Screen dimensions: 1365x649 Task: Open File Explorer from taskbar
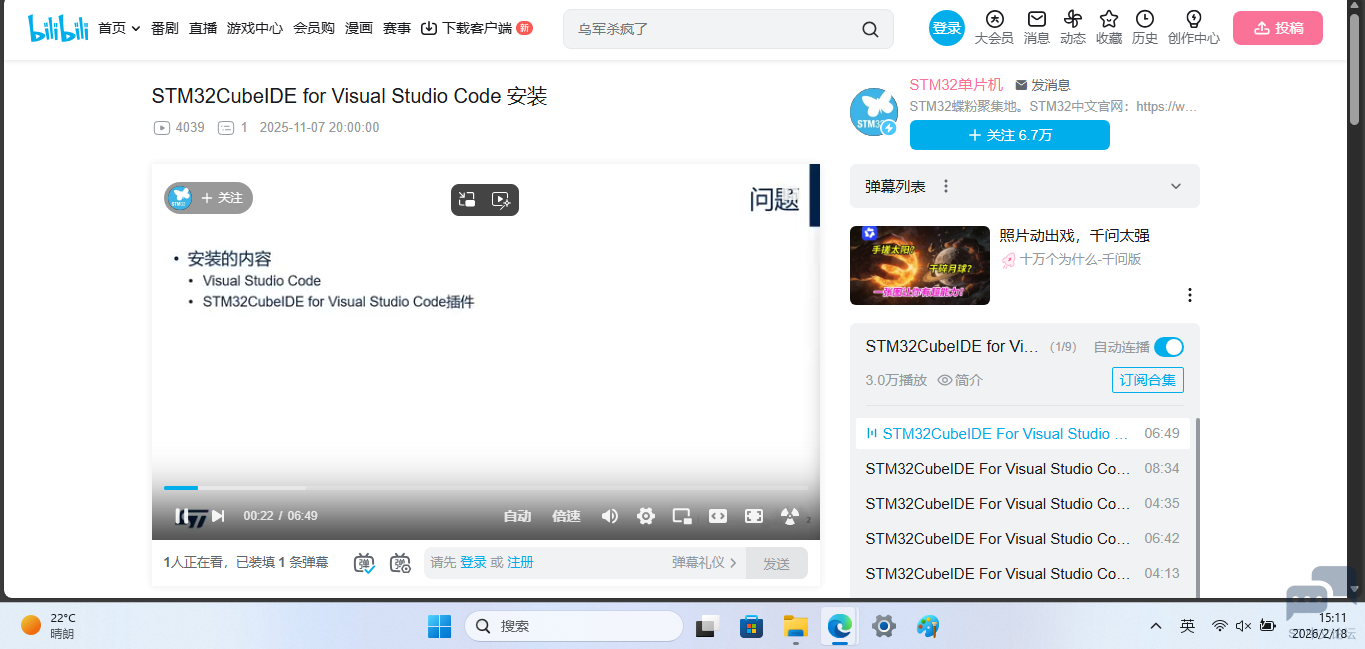pyautogui.click(x=795, y=626)
